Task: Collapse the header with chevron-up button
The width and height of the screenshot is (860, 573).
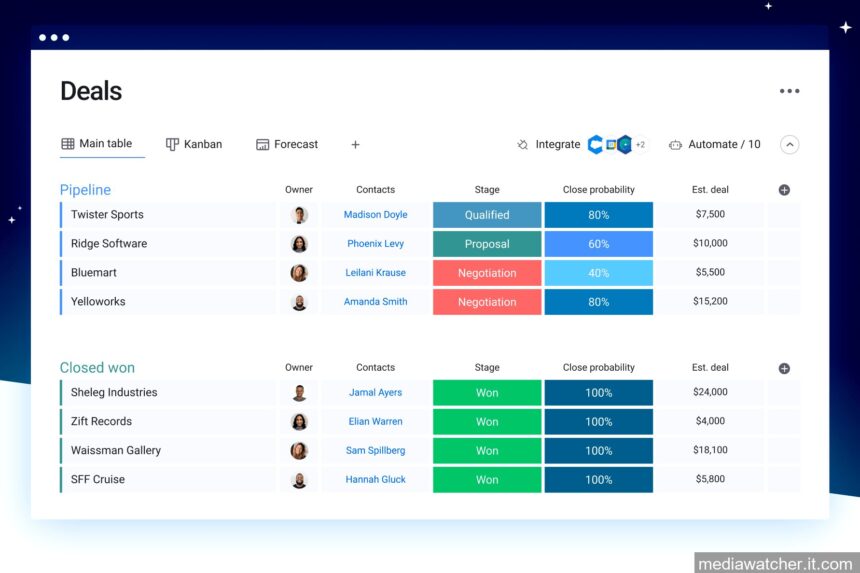Action: [x=789, y=145]
